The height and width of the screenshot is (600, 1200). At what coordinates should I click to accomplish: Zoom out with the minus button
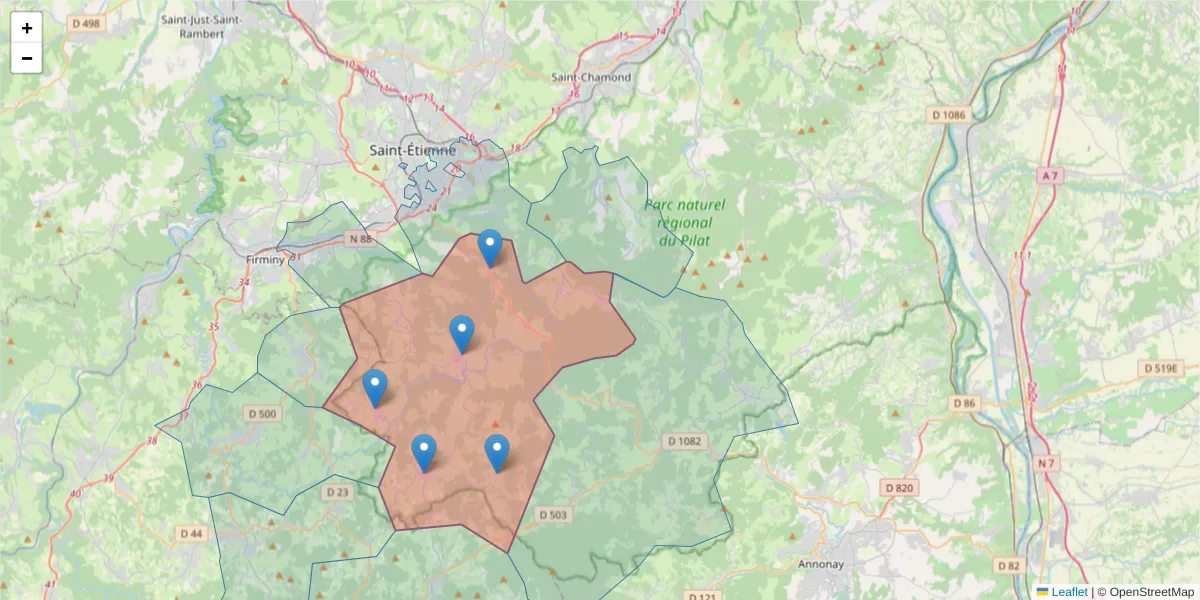27,57
